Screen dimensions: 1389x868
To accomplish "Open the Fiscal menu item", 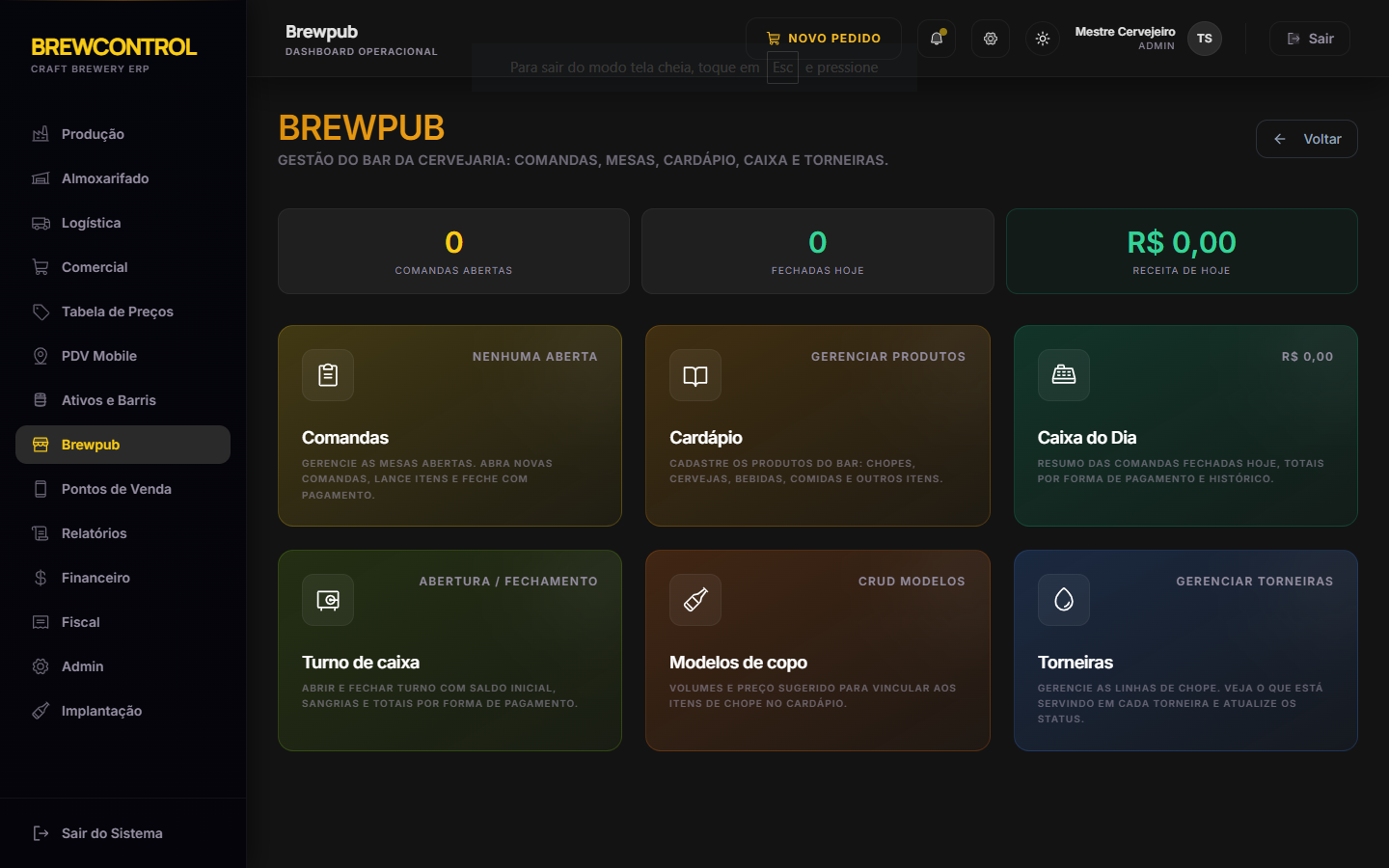I will click(x=123, y=622).
